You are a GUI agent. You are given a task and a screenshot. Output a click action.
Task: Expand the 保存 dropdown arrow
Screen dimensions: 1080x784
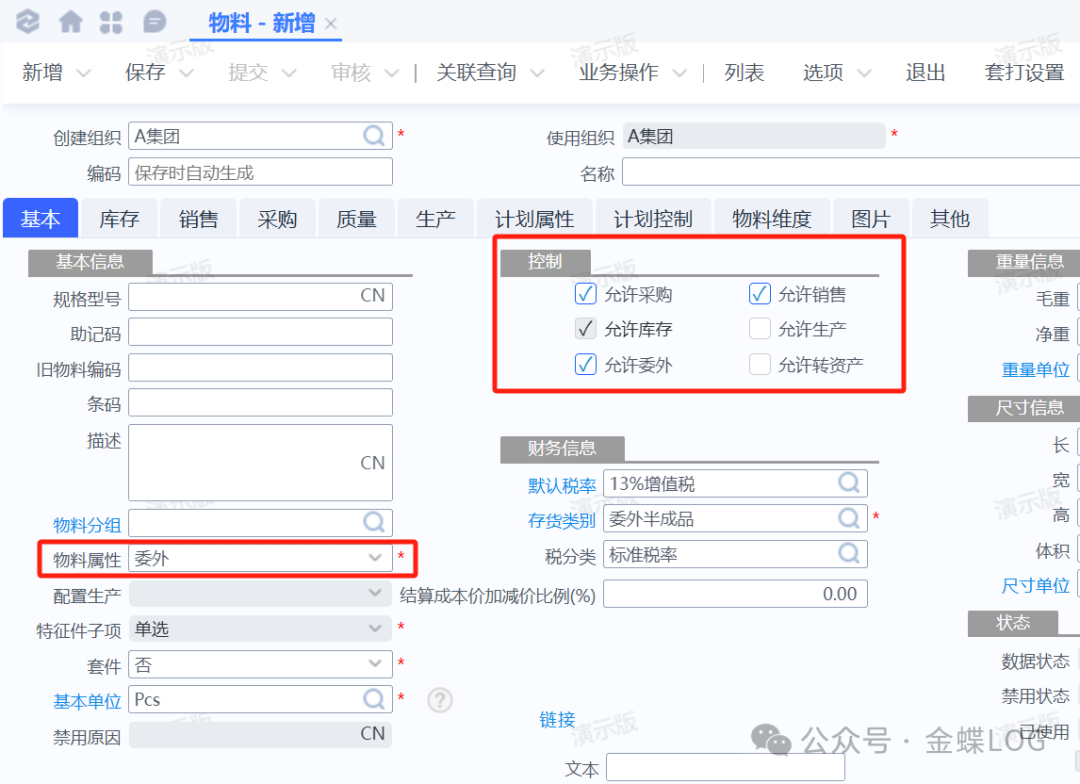click(186, 73)
